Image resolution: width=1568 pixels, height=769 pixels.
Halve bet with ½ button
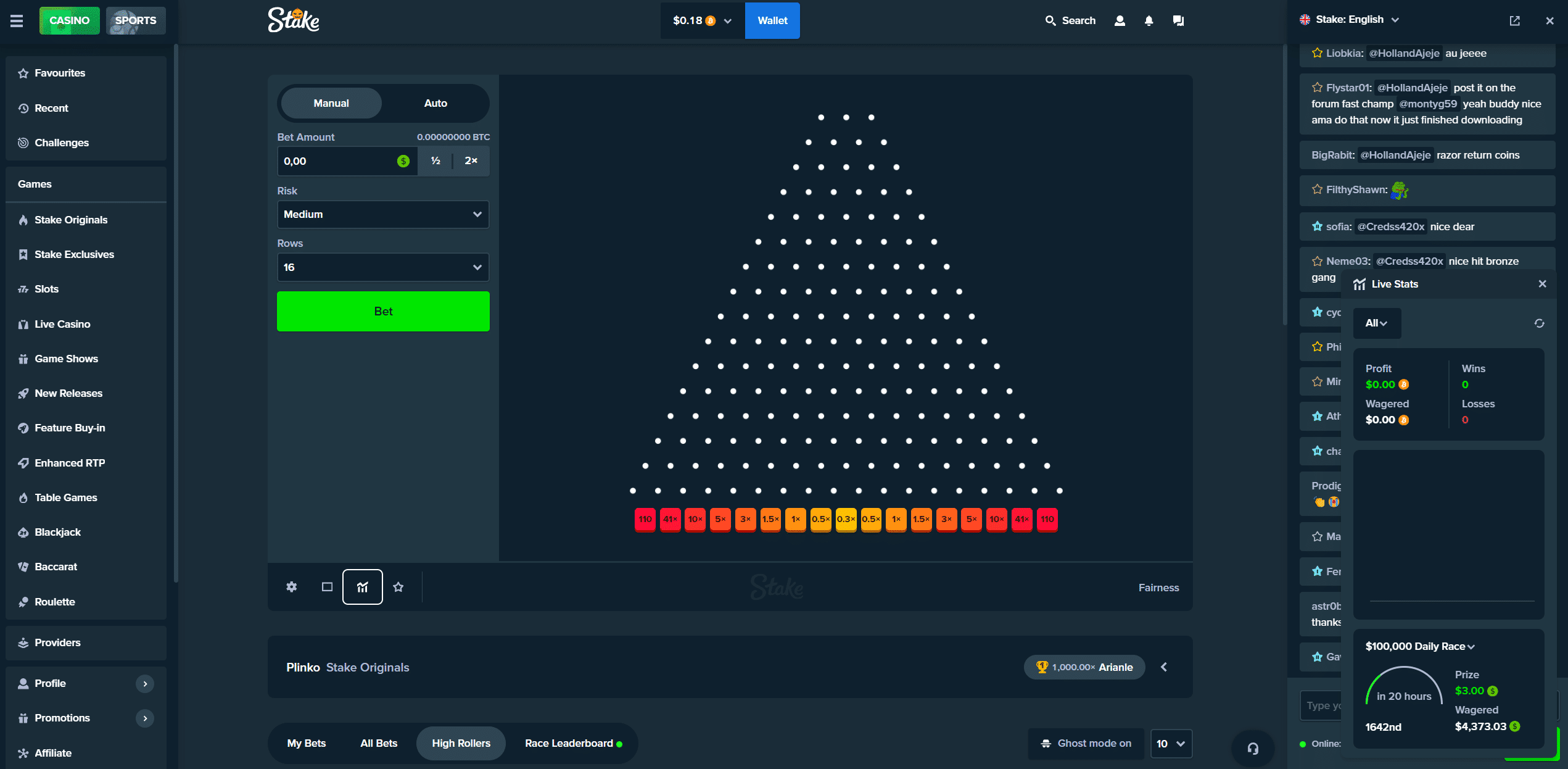(x=435, y=161)
